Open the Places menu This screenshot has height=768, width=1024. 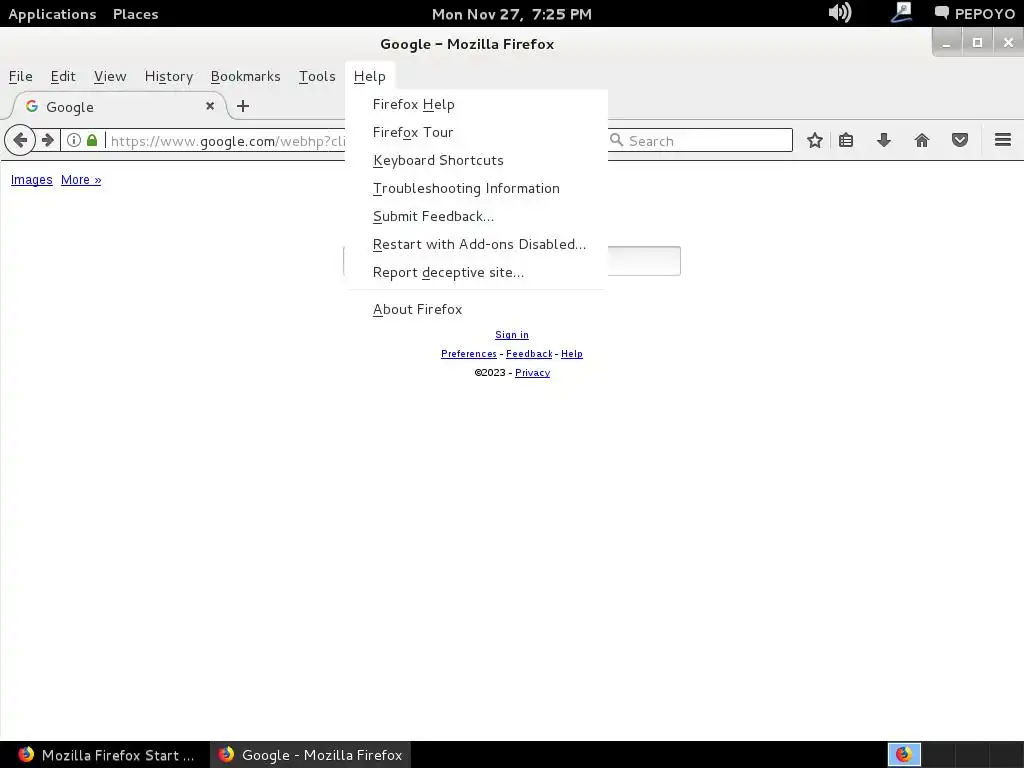[135, 14]
